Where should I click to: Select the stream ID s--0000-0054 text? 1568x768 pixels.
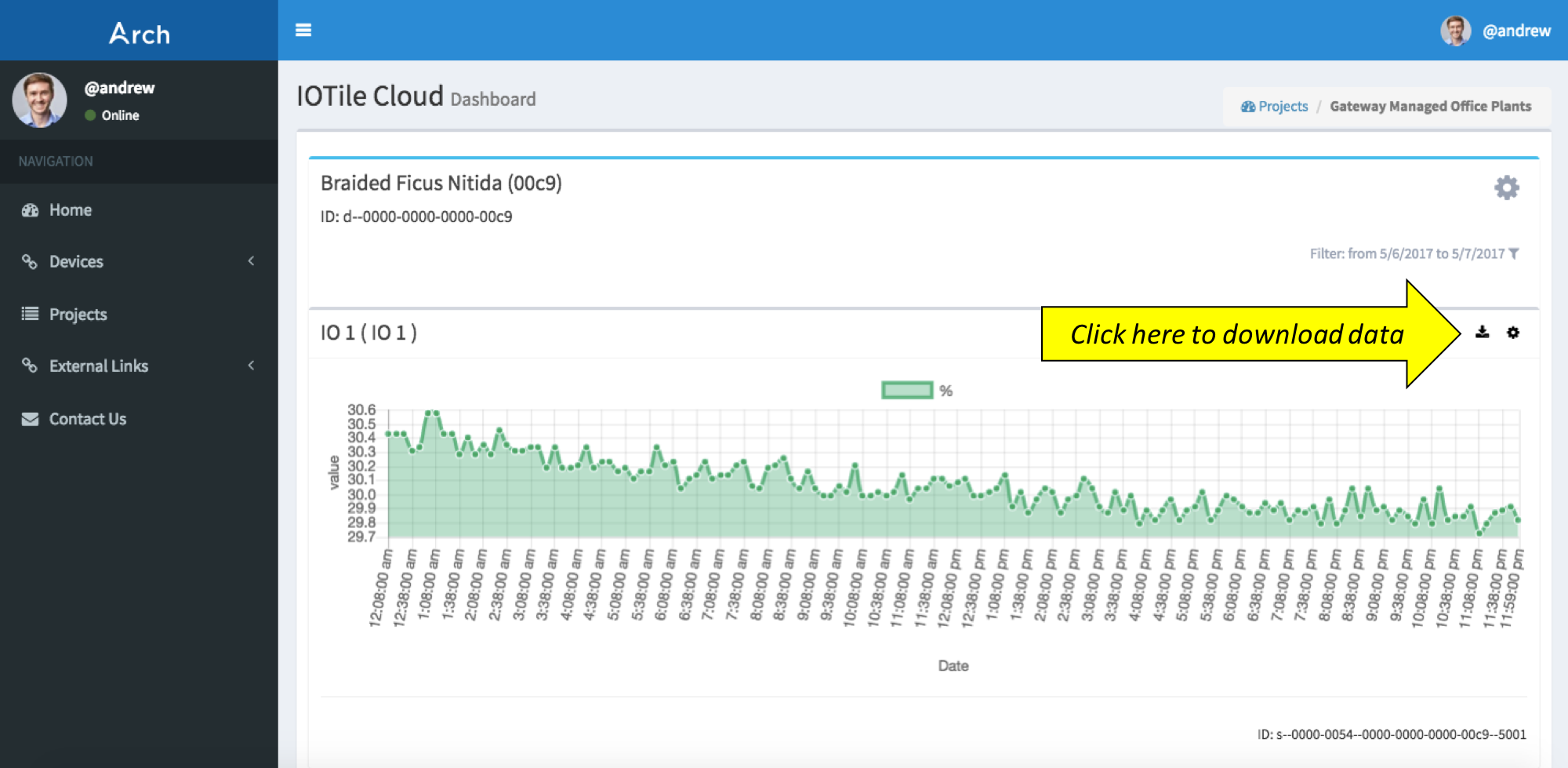point(1392,735)
